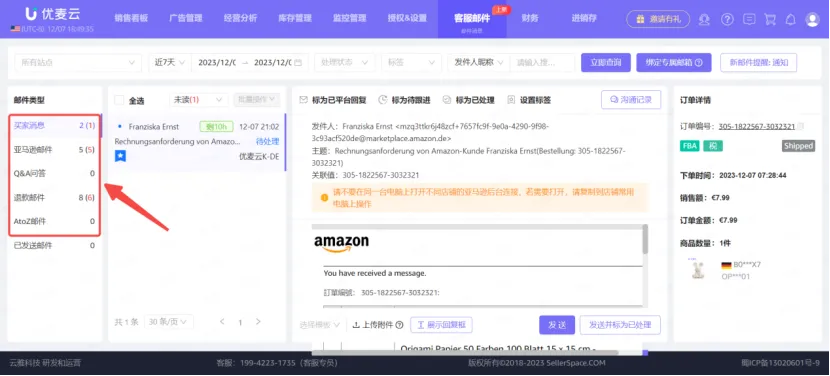Screen dimensions: 830x376
Task: Click the 展示回复框 button
Action: coord(441,325)
